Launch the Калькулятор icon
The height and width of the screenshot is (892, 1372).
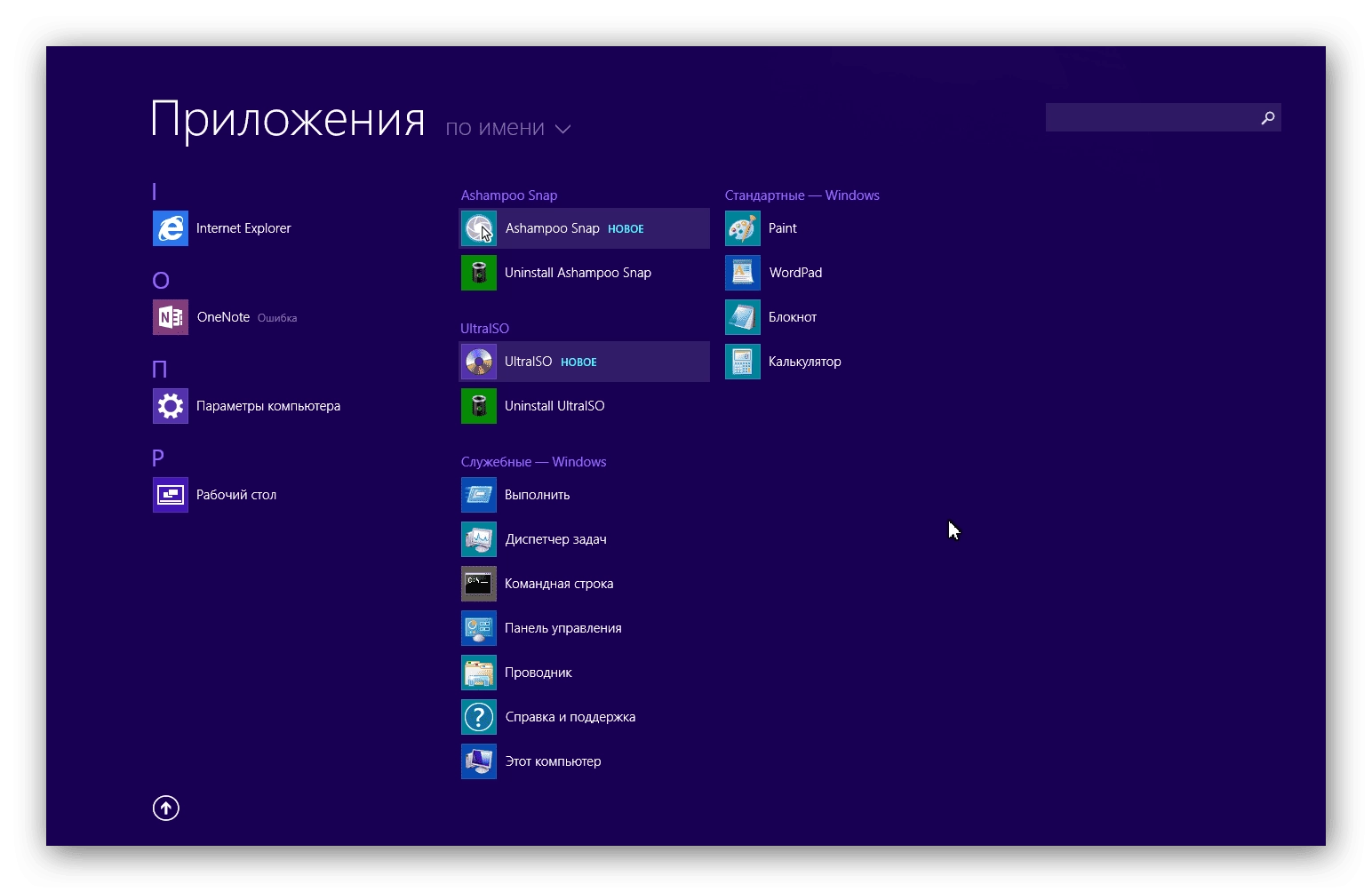(x=743, y=362)
